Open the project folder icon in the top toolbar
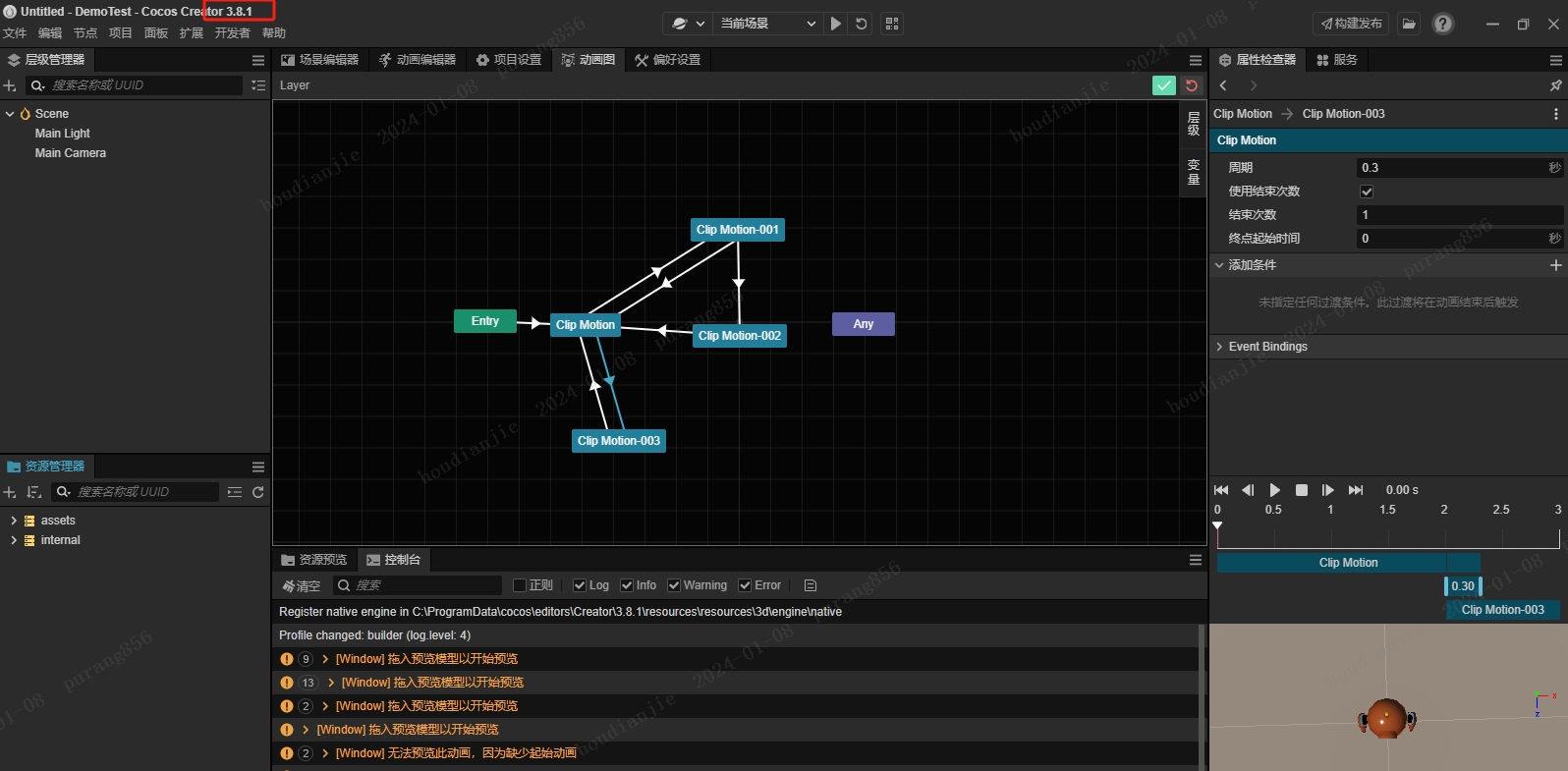The width and height of the screenshot is (1568, 771). (1409, 24)
